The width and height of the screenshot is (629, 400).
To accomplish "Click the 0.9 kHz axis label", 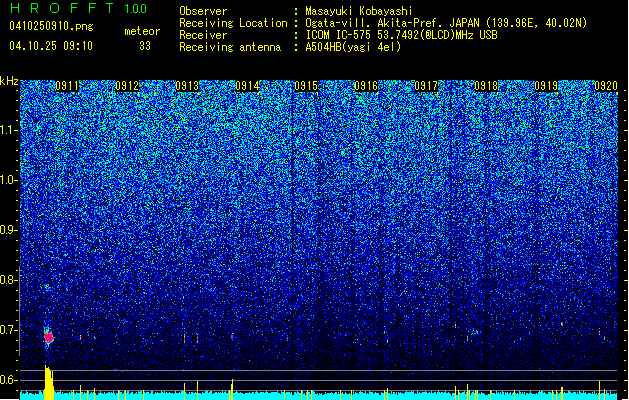I will tap(8, 230).
